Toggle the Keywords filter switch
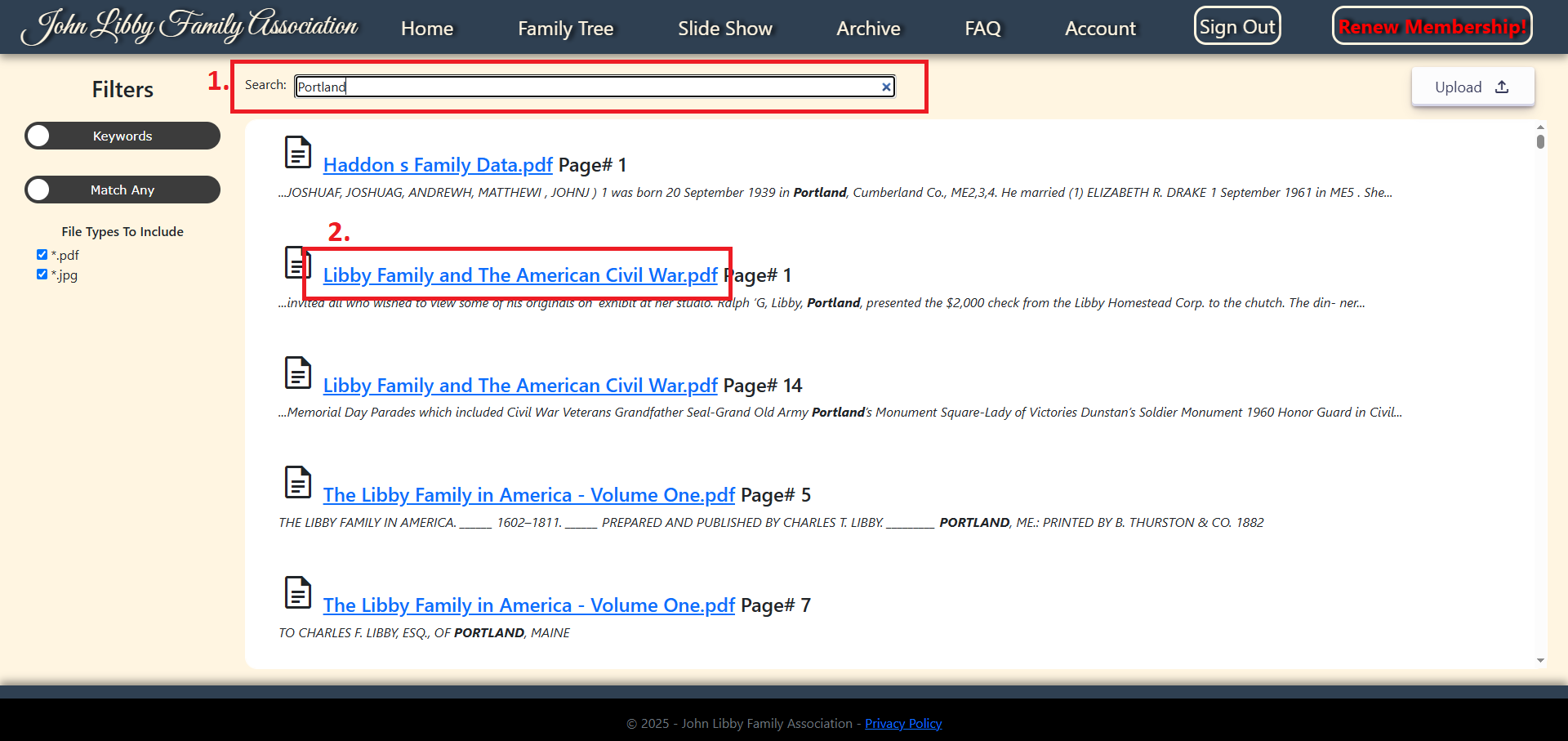The height and width of the screenshot is (741, 1568). [x=122, y=136]
